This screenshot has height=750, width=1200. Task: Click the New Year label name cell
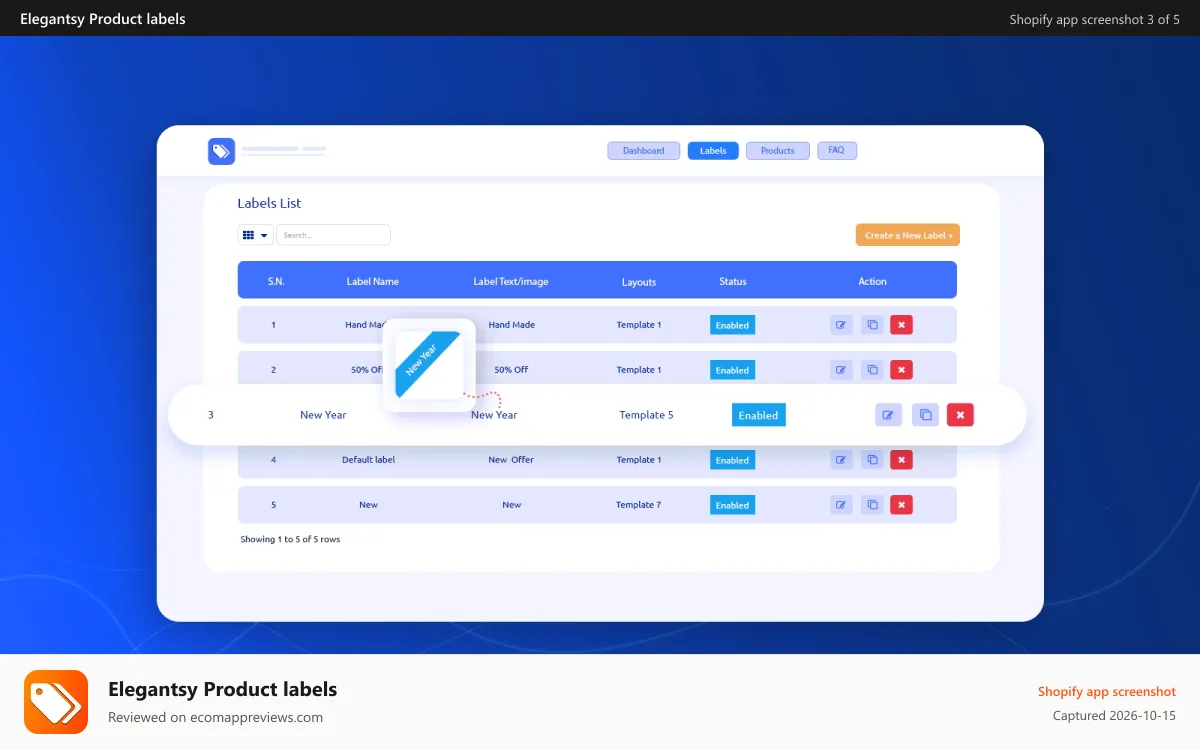tap(323, 415)
